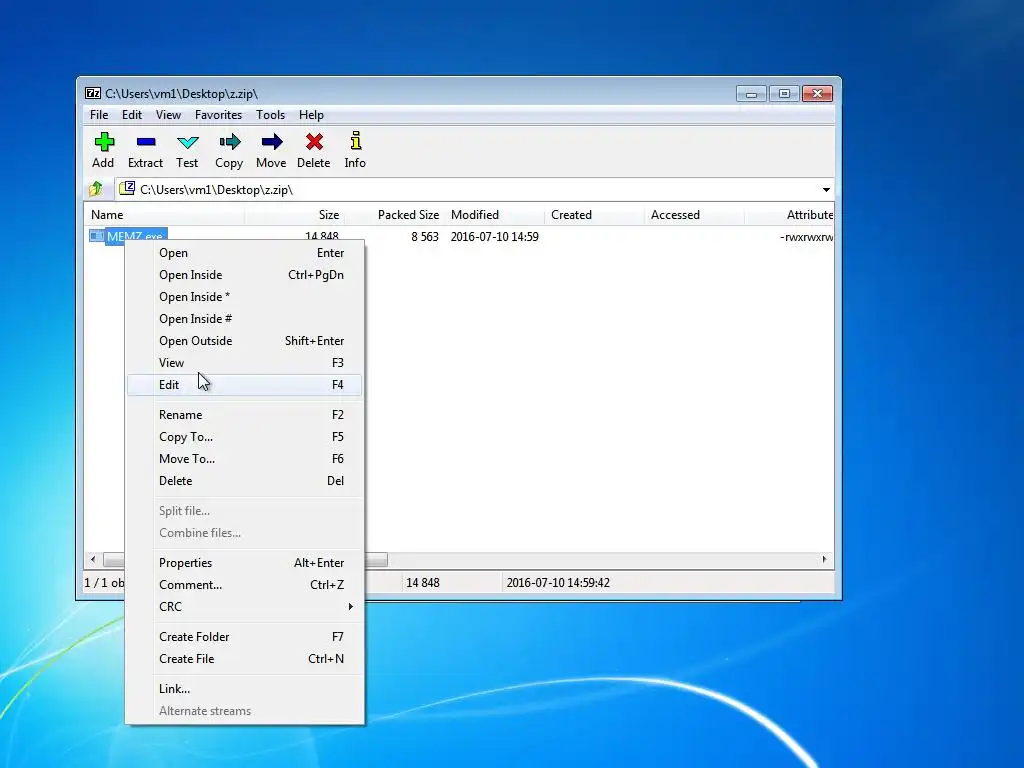Screen dimensions: 1024x768
Task: Choose Move To... in context menu
Action: point(244,459)
